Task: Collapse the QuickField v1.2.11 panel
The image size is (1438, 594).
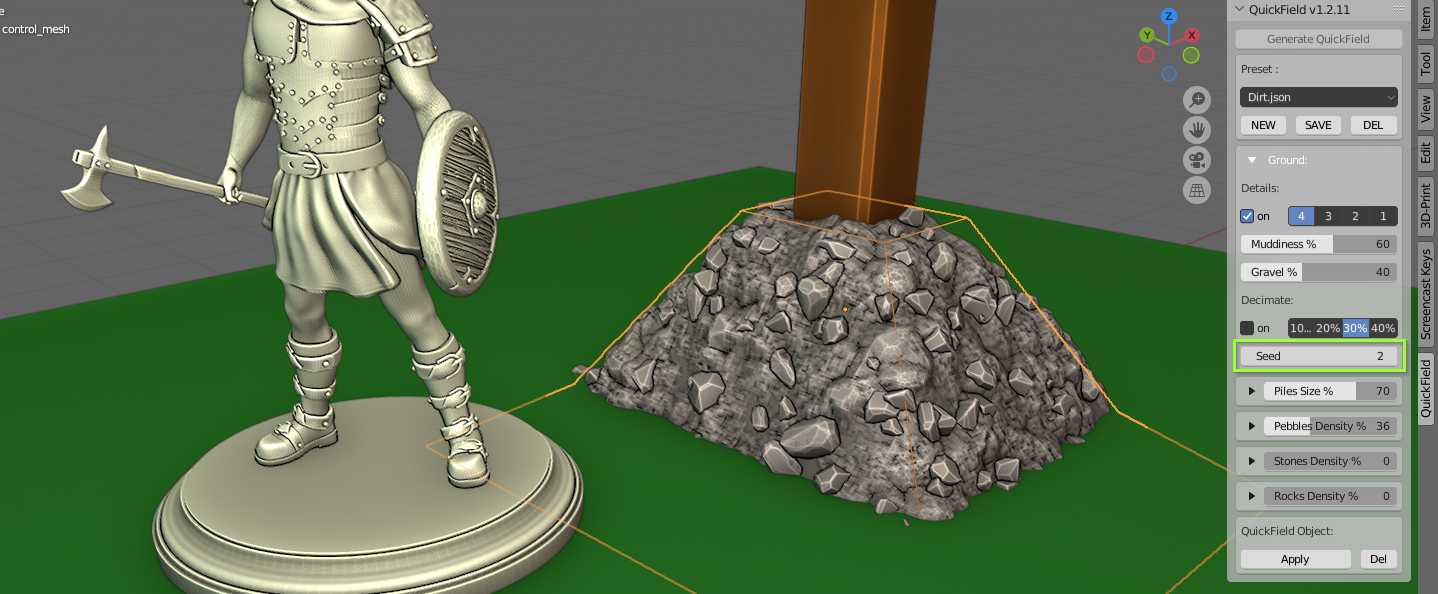Action: (1240, 9)
